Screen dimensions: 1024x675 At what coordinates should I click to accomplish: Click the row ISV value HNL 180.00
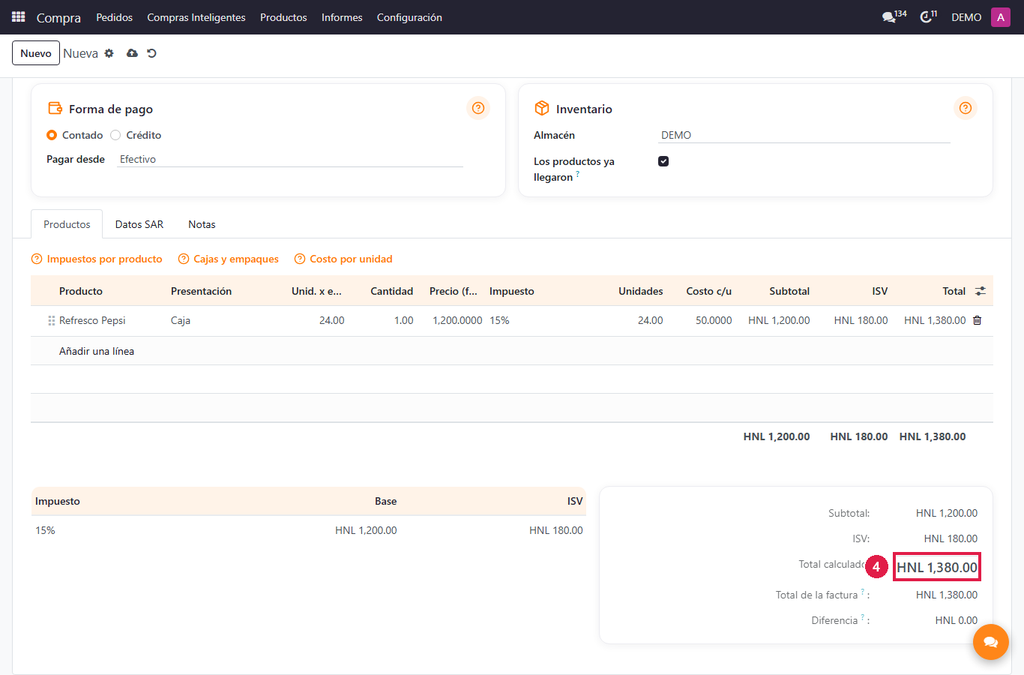point(861,321)
